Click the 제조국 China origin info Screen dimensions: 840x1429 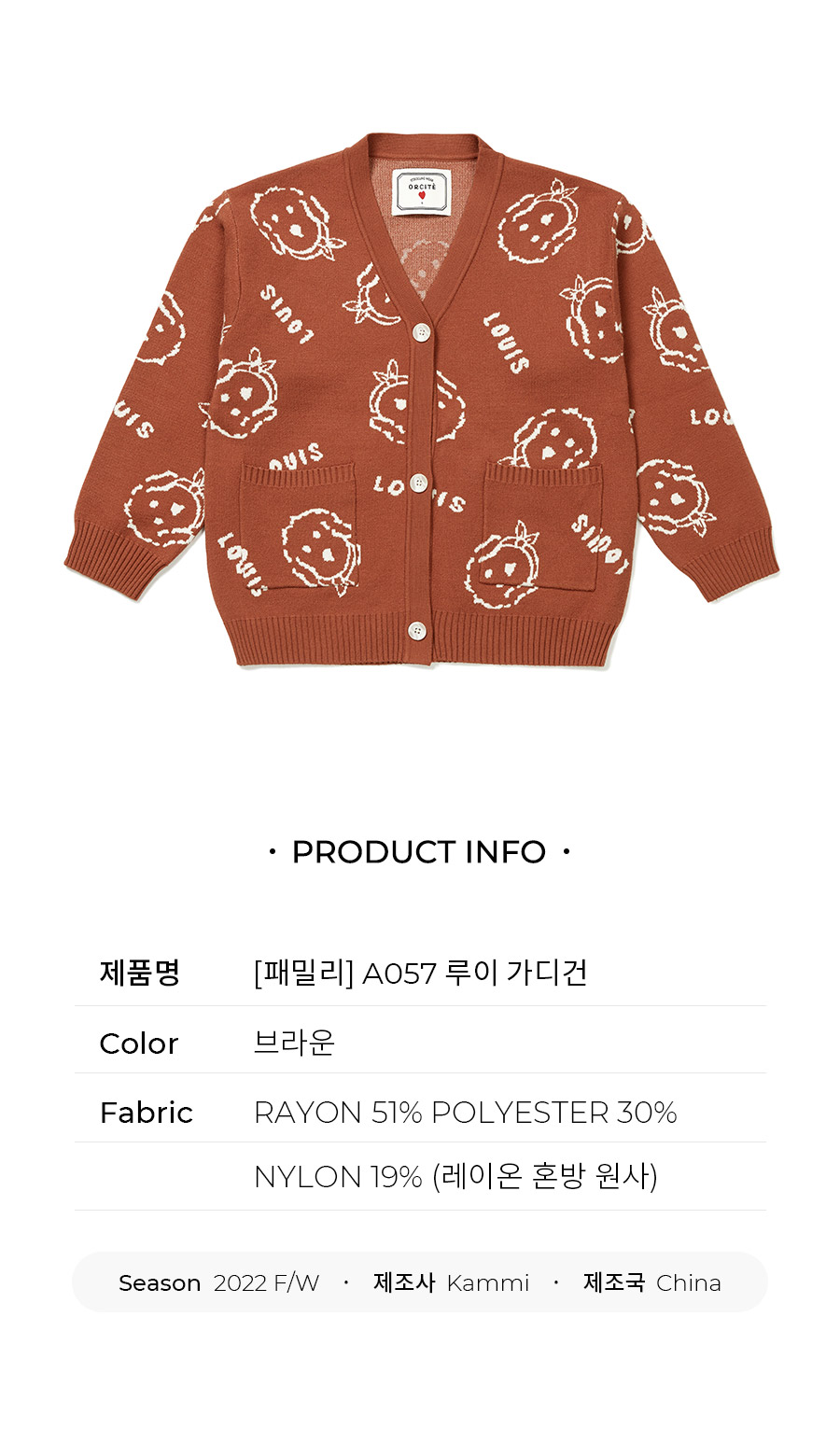(x=652, y=1282)
